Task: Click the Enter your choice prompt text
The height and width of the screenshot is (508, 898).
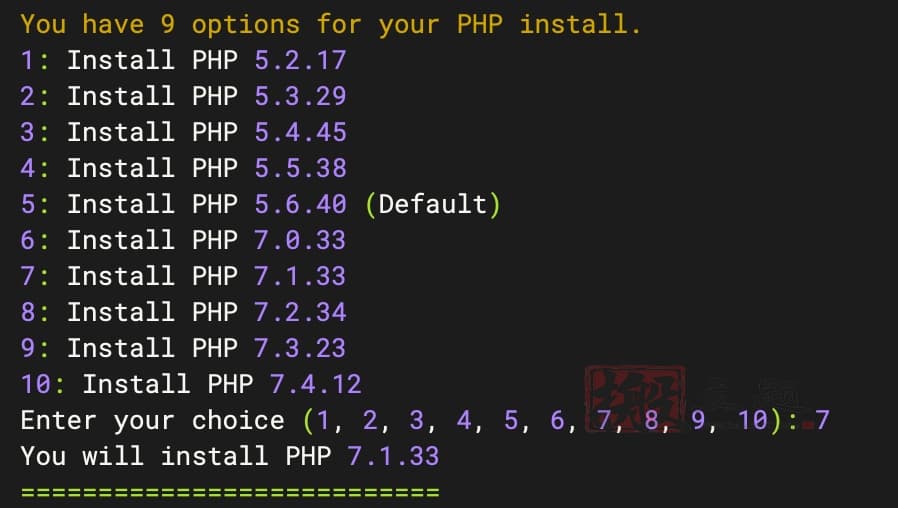Action: [x=152, y=421]
